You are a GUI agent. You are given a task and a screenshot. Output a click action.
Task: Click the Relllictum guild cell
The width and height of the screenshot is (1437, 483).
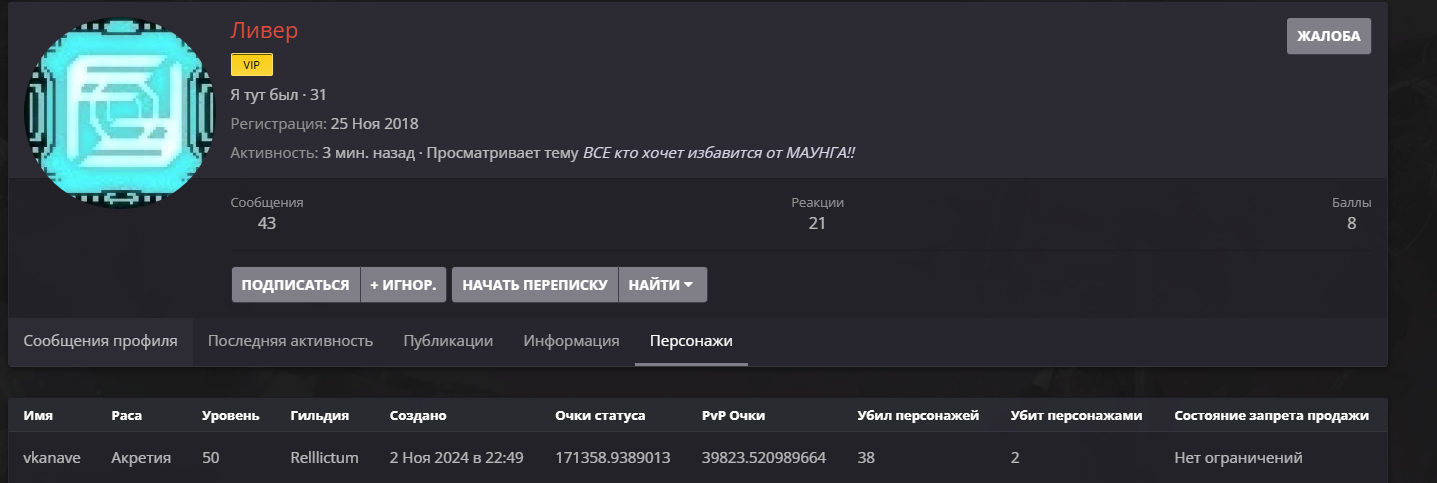(324, 458)
